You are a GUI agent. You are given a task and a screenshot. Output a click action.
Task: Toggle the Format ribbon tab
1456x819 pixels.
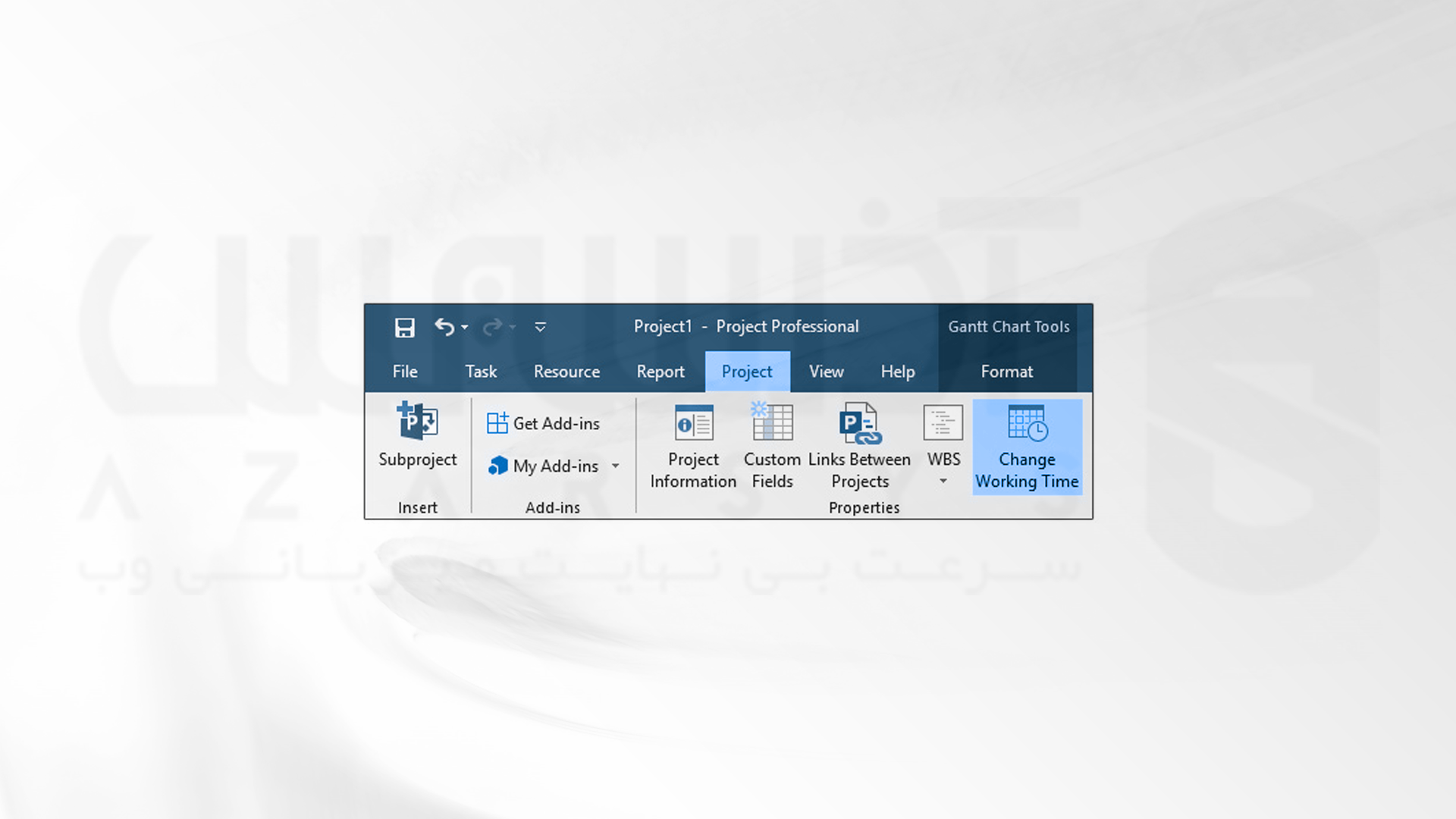pos(1006,371)
